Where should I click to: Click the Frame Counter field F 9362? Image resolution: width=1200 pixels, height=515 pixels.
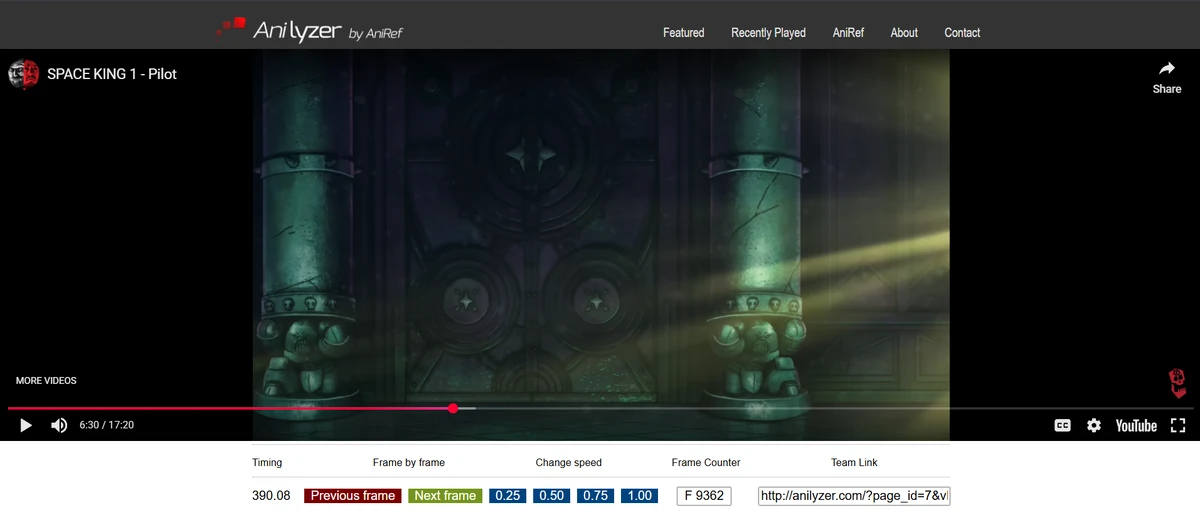click(x=704, y=496)
